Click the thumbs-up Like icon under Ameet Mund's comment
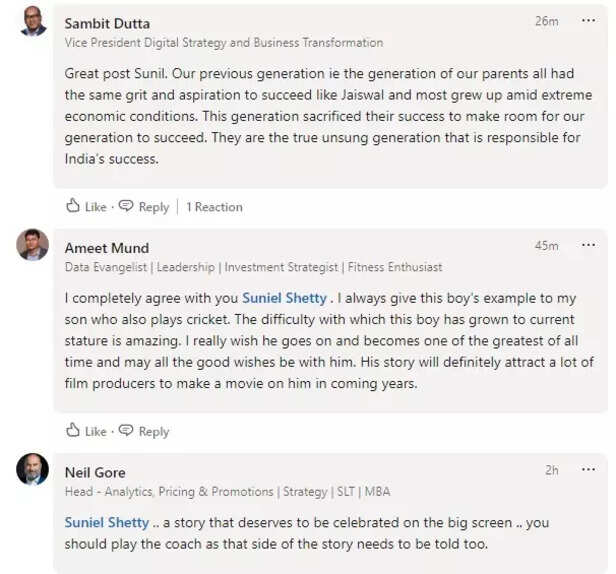The image size is (616, 574). point(73,431)
